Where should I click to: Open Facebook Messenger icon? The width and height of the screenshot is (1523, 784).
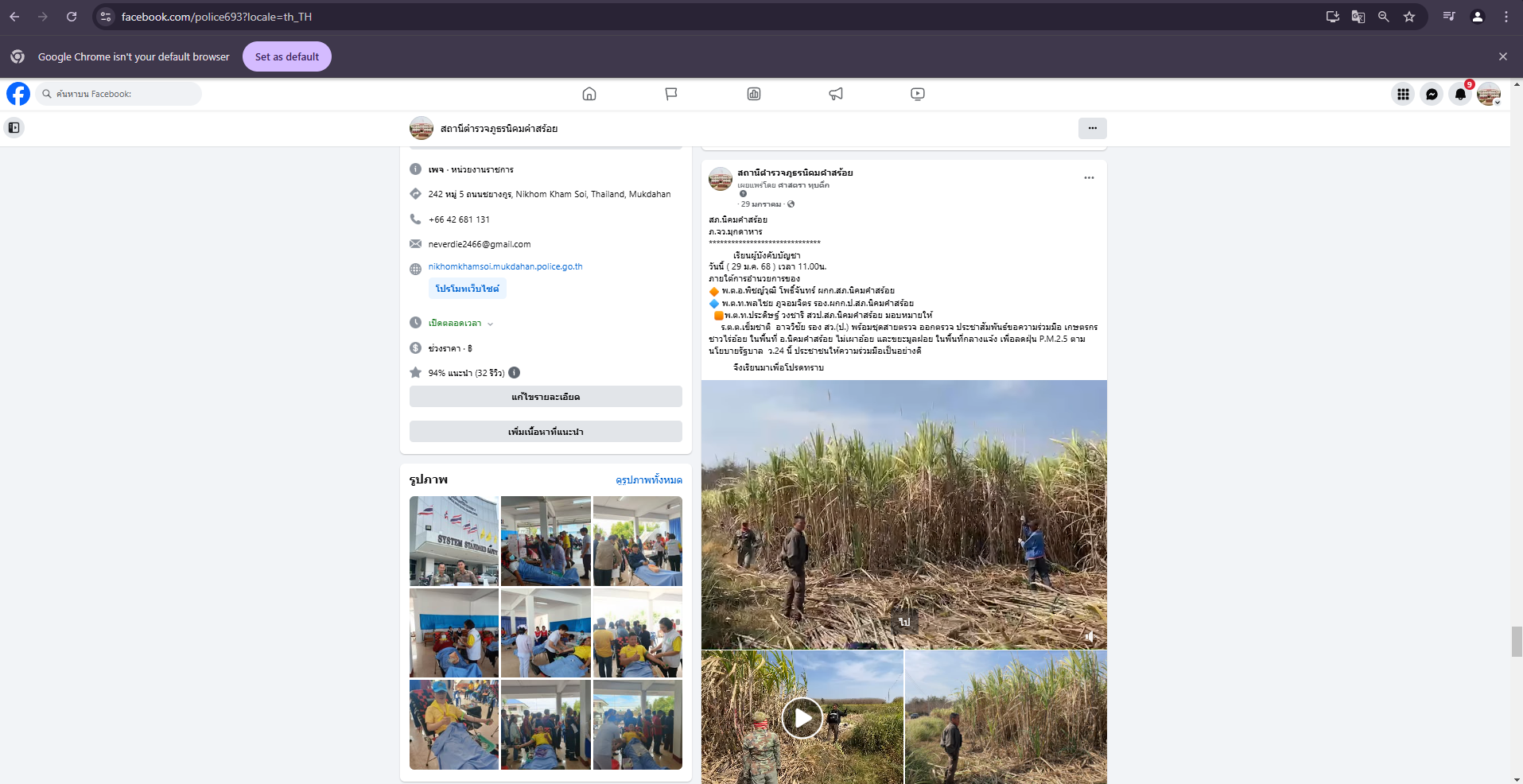(1432, 94)
